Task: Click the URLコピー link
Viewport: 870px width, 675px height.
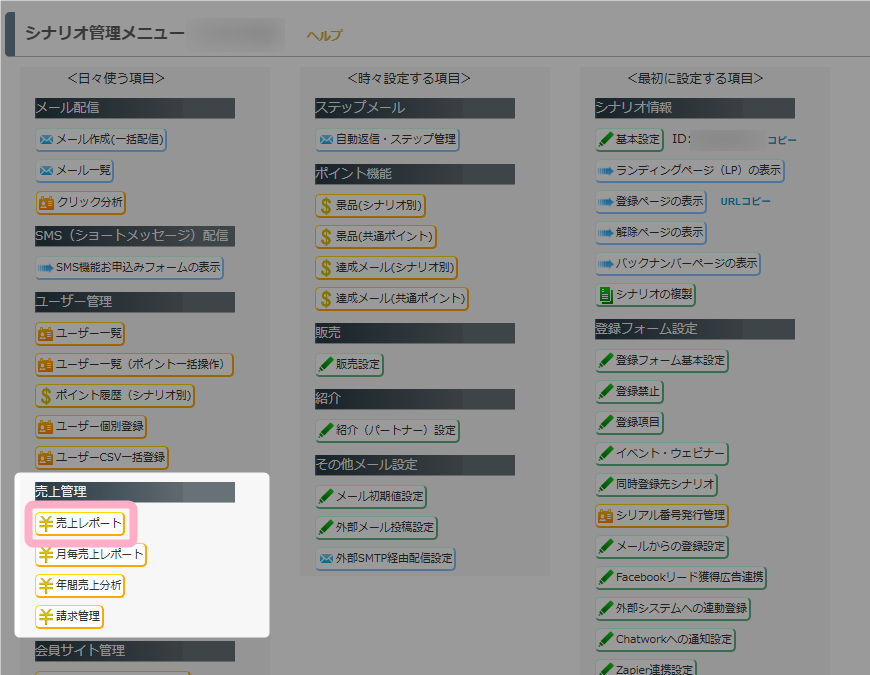Action: pos(745,201)
